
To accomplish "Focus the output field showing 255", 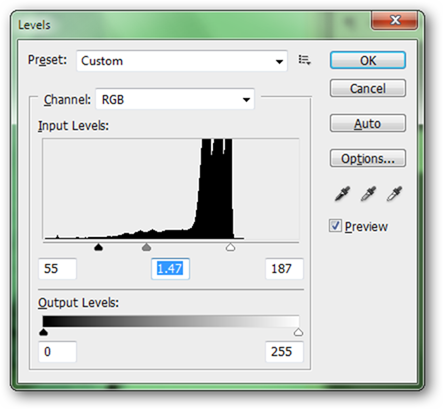I will 284,352.
